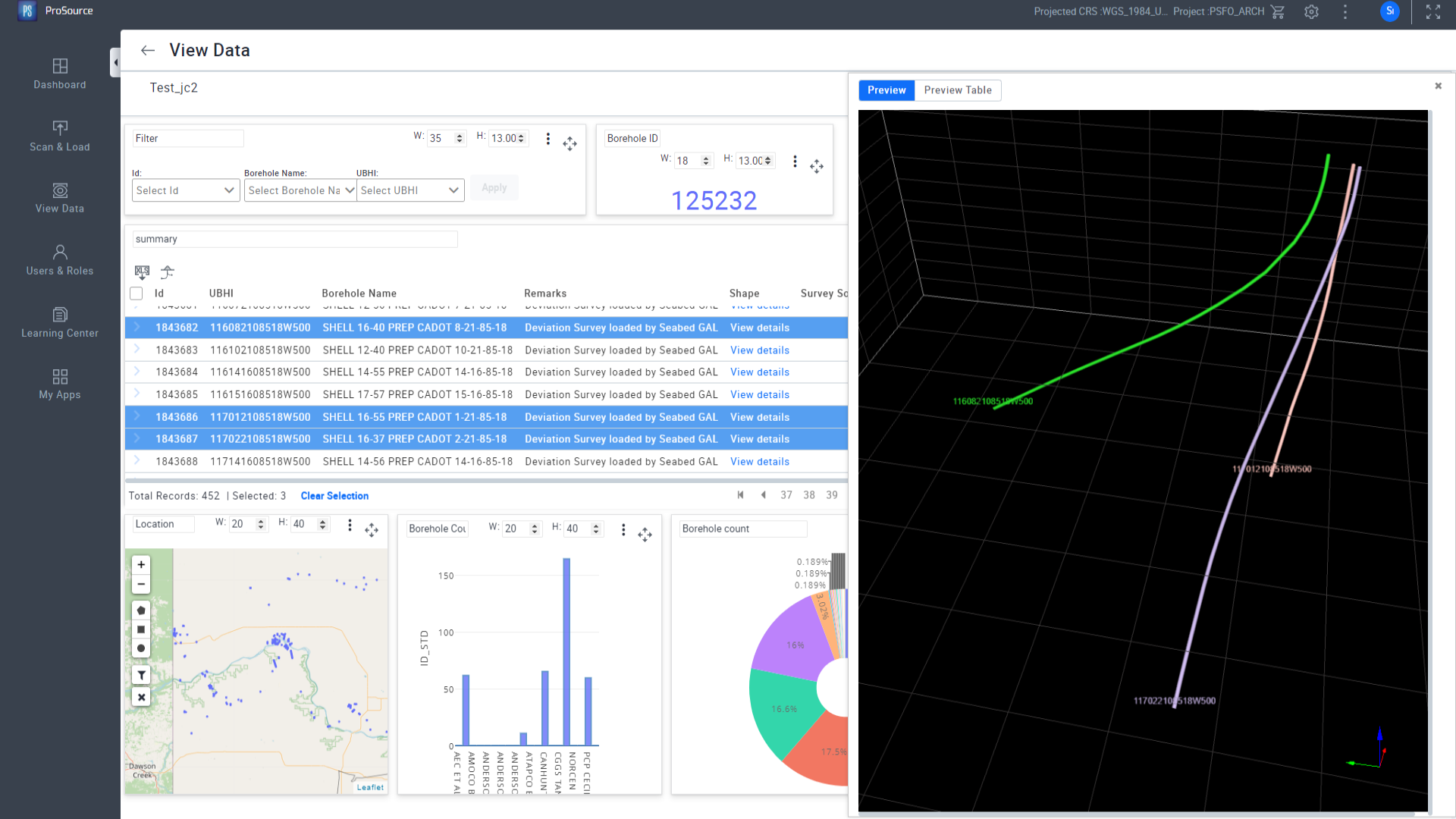Open the map filter tool
The image size is (1456, 819).
point(141,674)
